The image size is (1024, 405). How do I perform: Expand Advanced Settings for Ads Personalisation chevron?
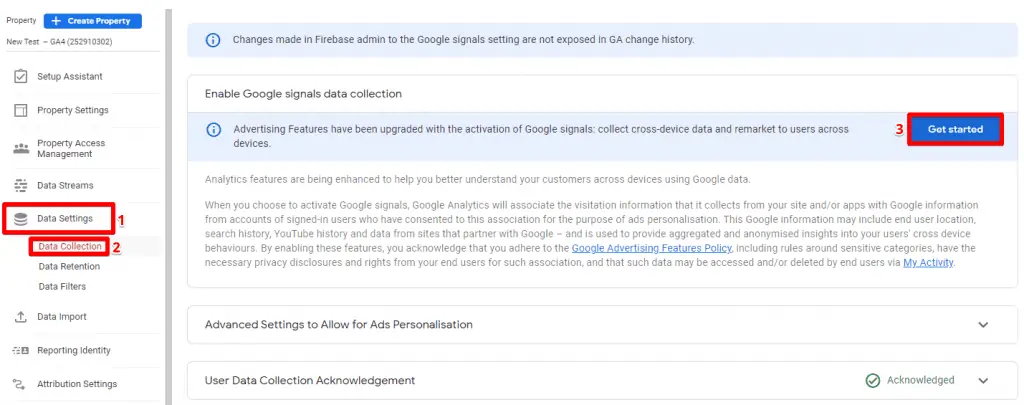pyautogui.click(x=984, y=325)
